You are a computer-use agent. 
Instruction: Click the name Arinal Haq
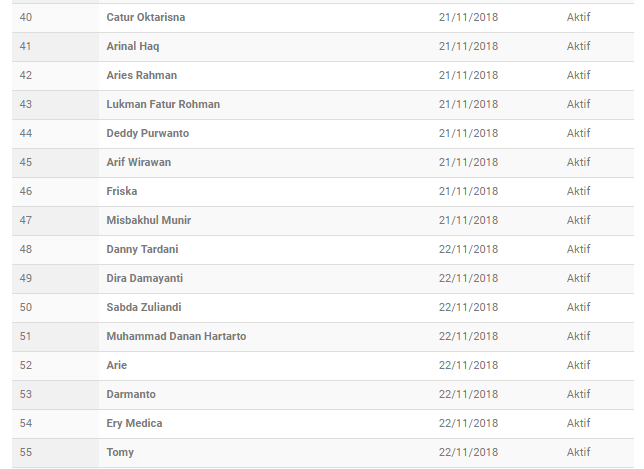coord(133,46)
